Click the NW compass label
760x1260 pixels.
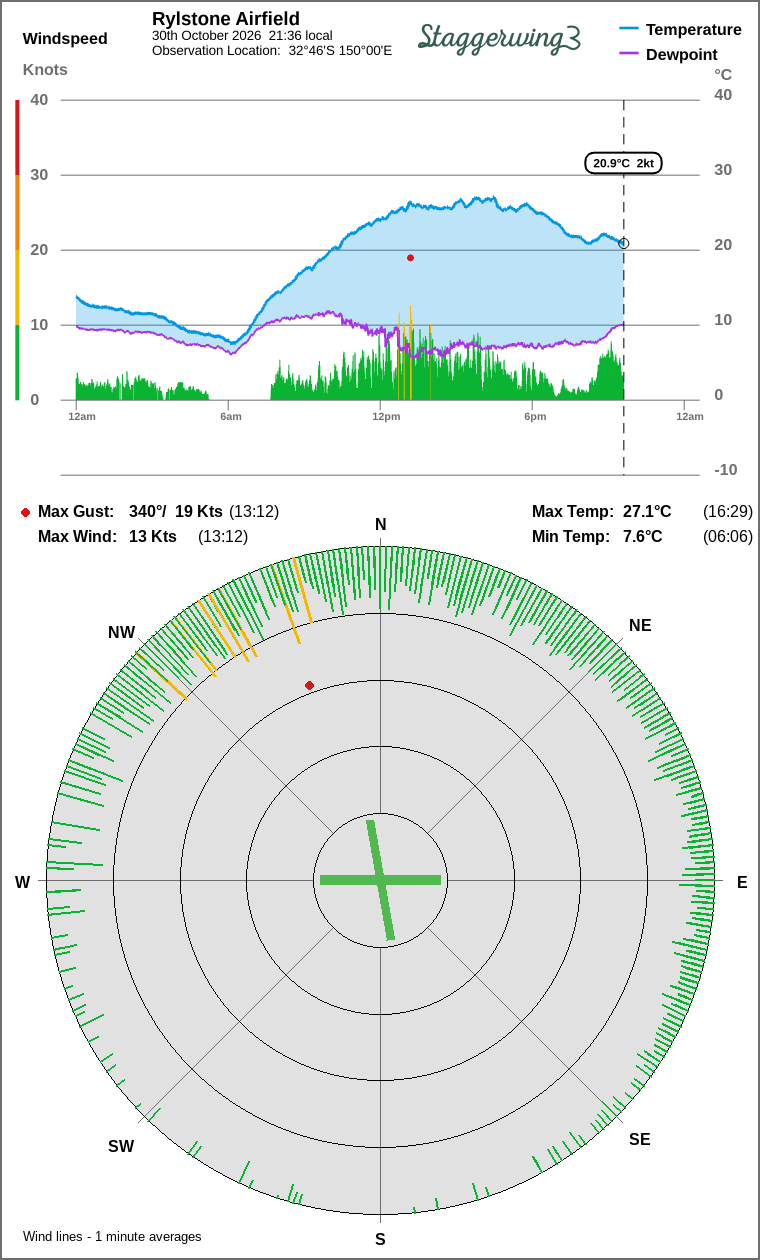pos(122,632)
